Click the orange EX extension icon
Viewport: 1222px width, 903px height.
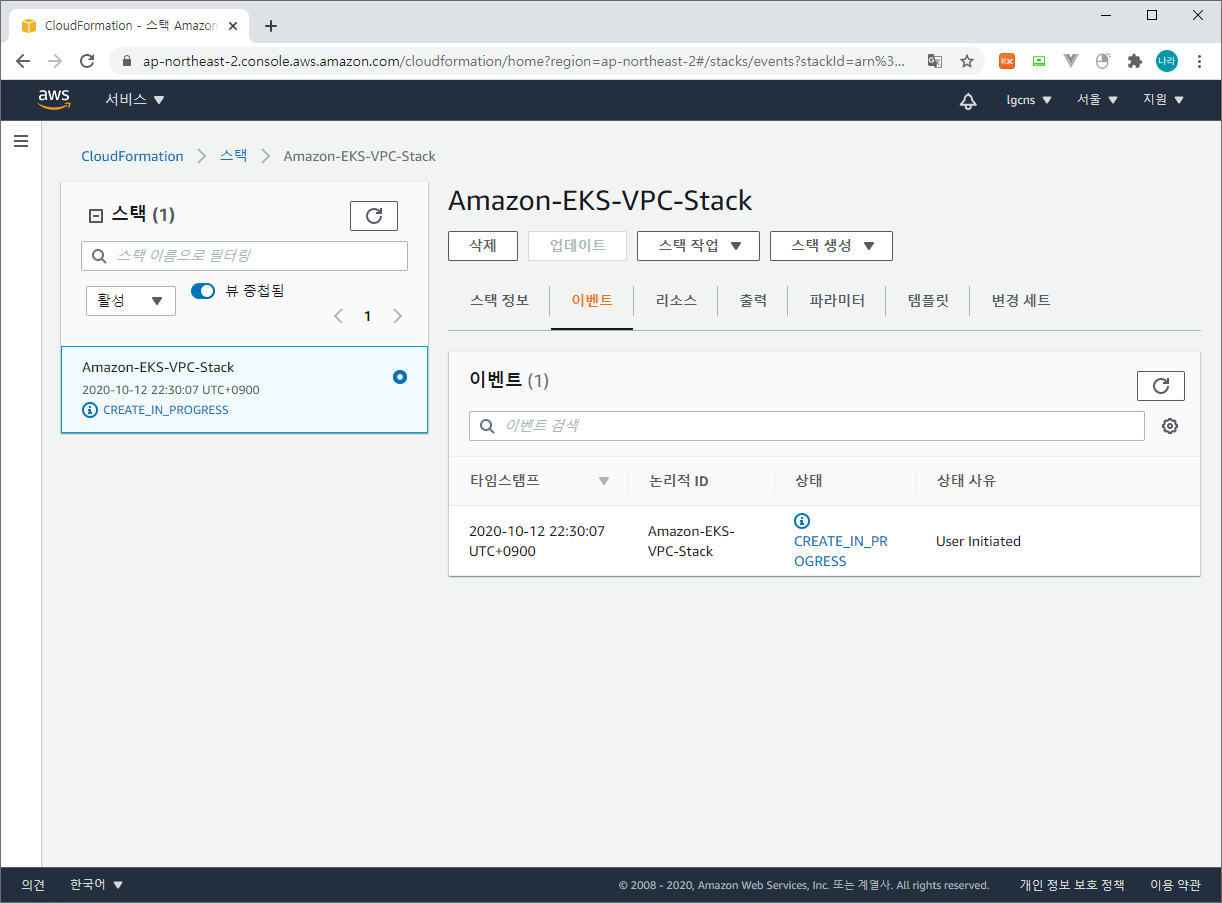pyautogui.click(x=1007, y=61)
